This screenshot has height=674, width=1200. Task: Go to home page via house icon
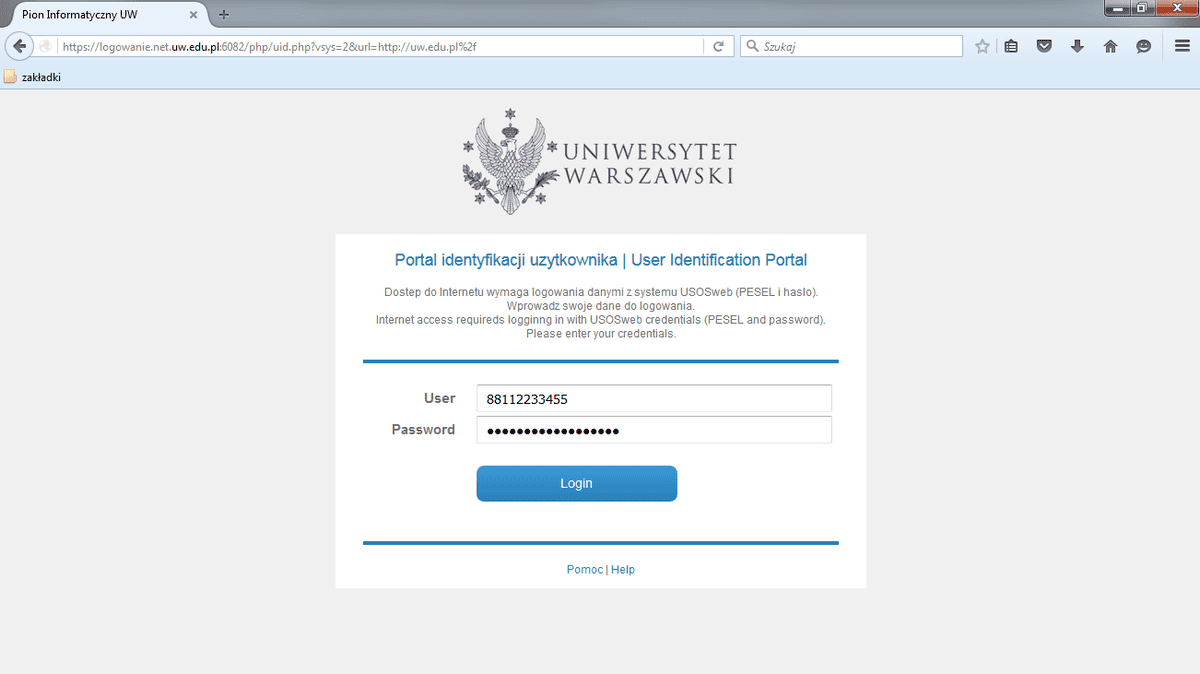coord(1110,46)
